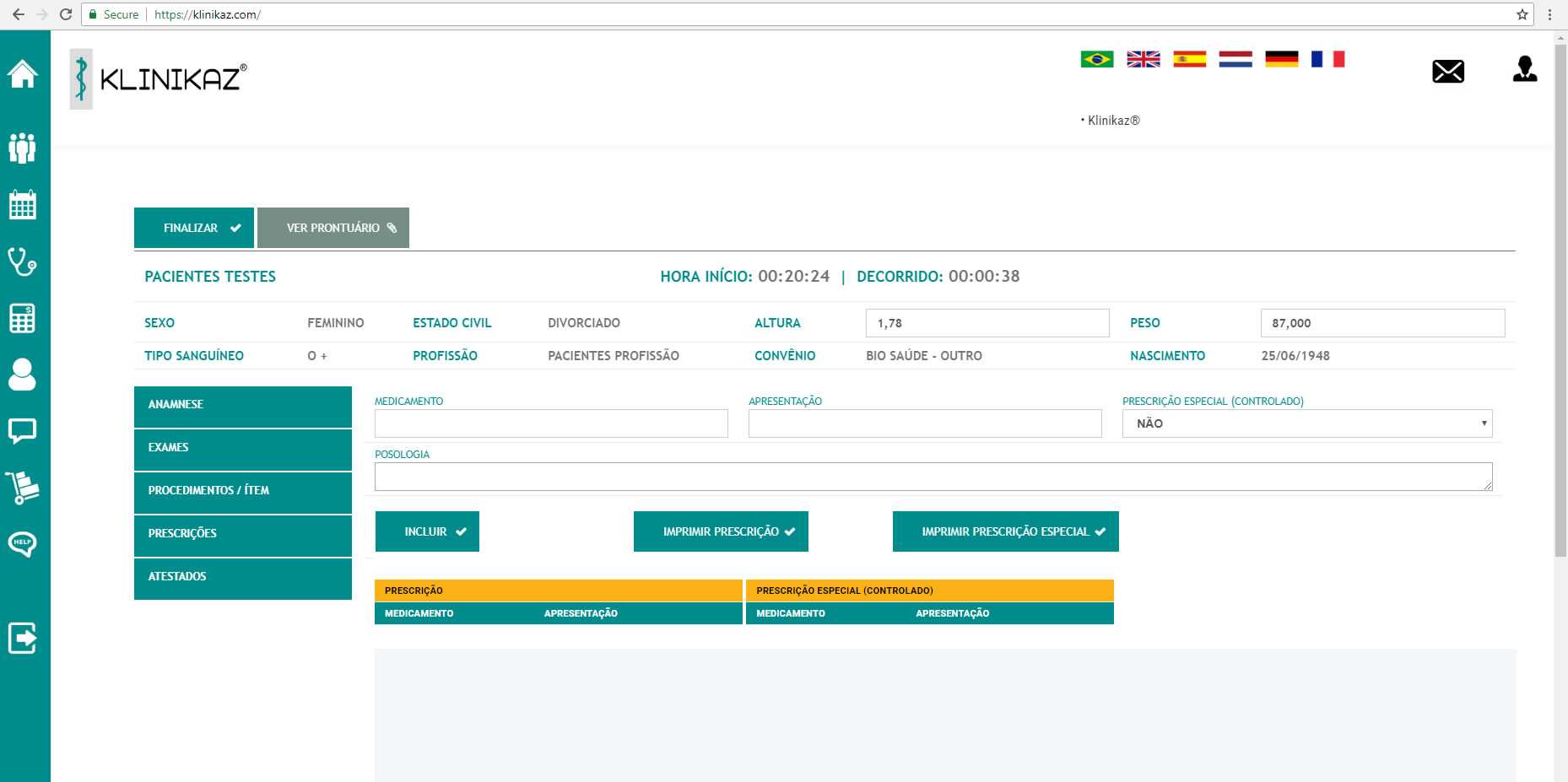Click the help speech bubble icon
Viewport: 1568px width, 782px height.
(x=23, y=543)
